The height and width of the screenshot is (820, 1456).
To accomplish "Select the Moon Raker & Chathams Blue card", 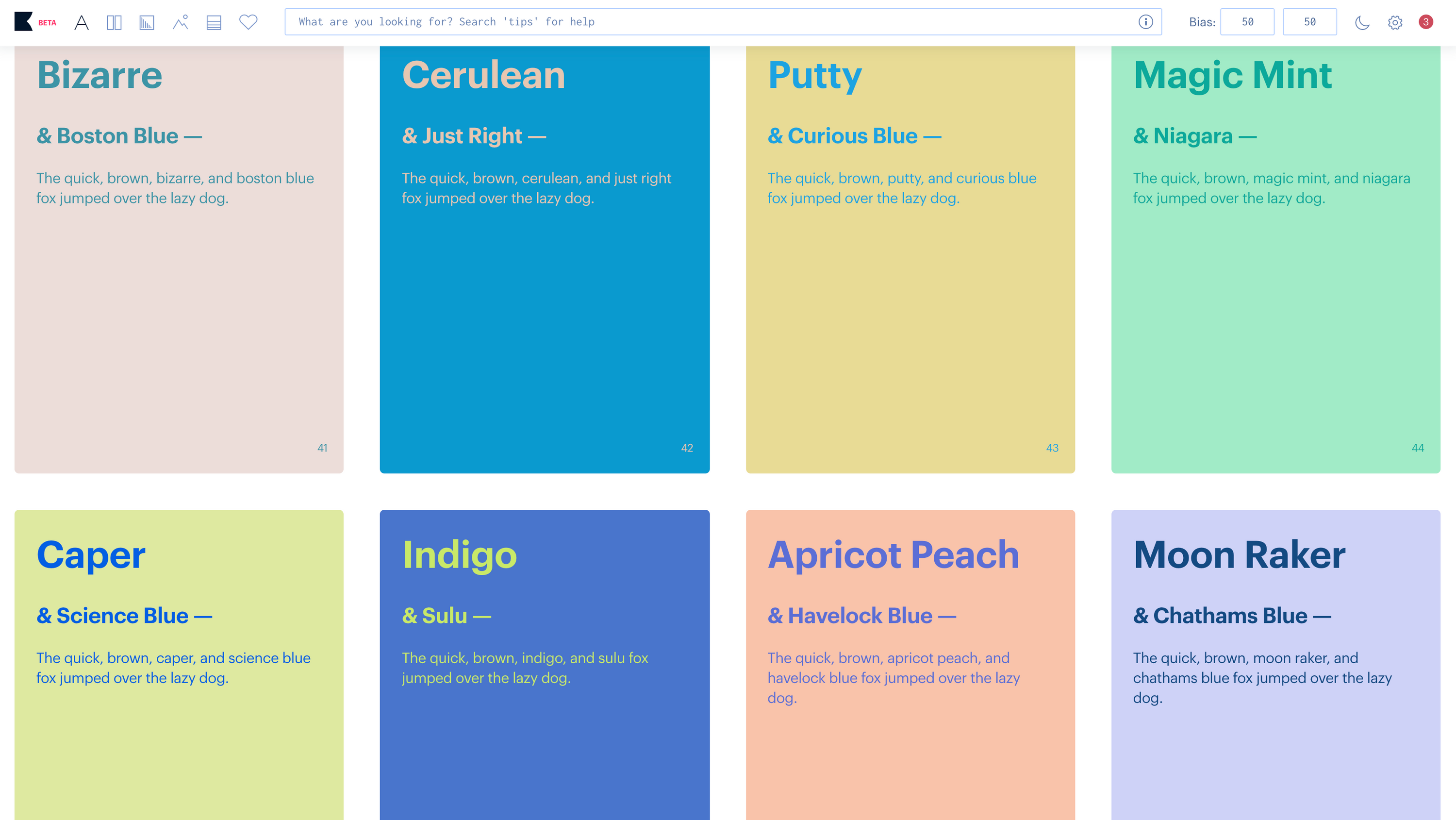I will point(1275,665).
